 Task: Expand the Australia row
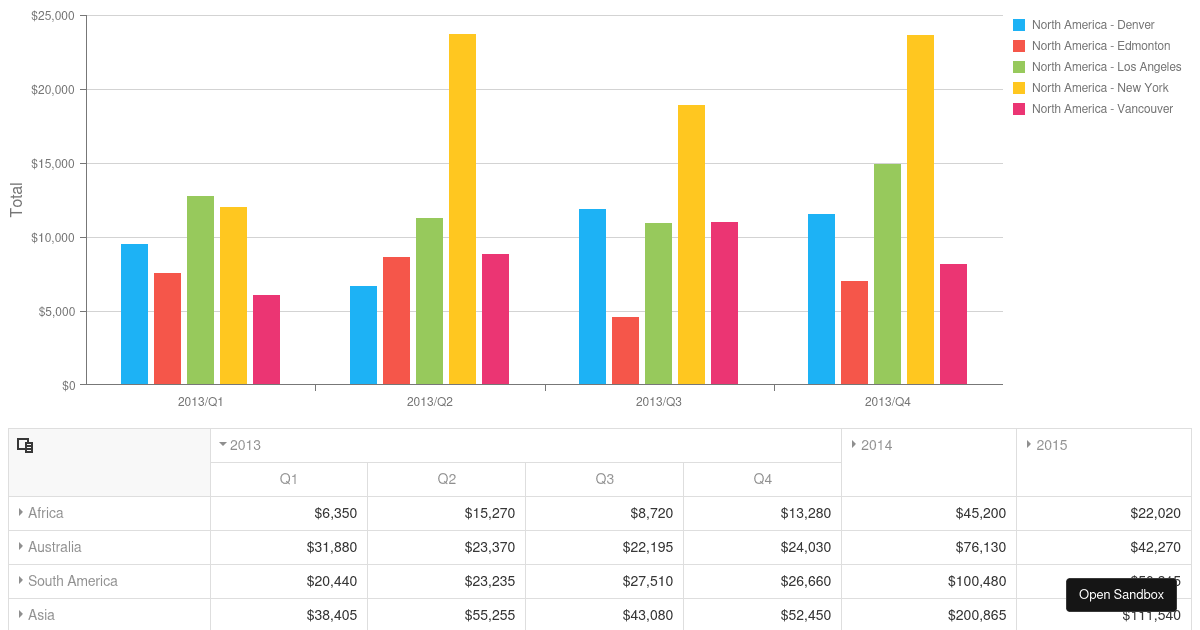[21, 546]
